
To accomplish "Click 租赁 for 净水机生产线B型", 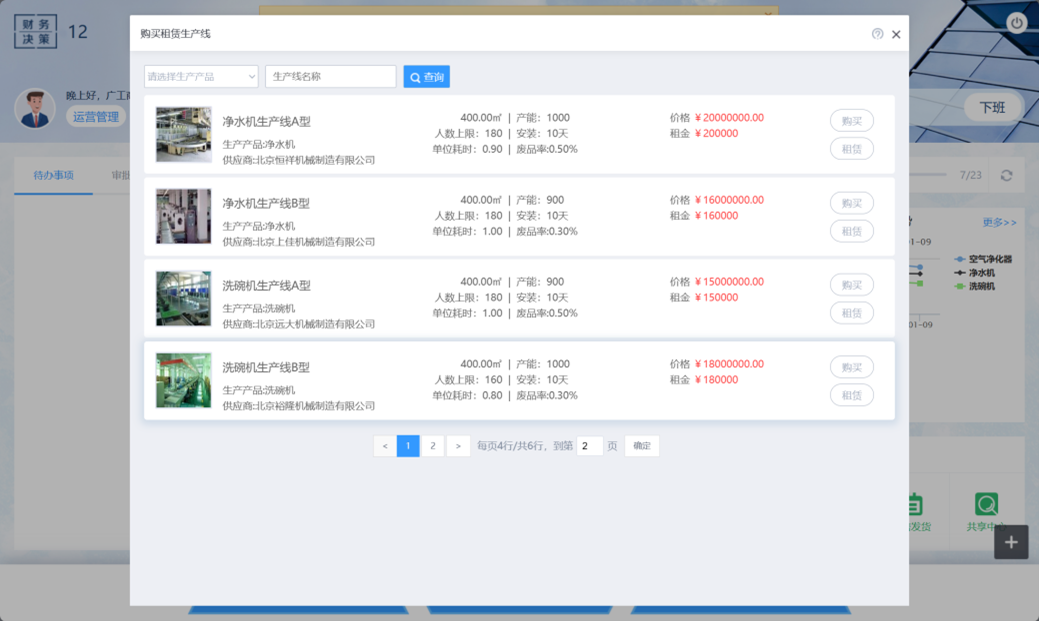I will 851,231.
